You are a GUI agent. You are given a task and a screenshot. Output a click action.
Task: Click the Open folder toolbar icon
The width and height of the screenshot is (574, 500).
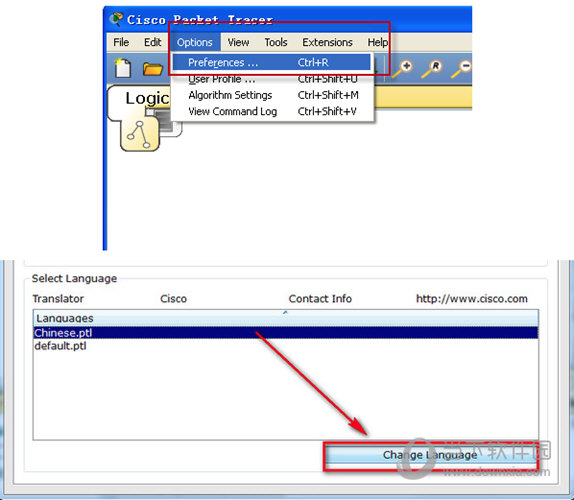coord(153,68)
